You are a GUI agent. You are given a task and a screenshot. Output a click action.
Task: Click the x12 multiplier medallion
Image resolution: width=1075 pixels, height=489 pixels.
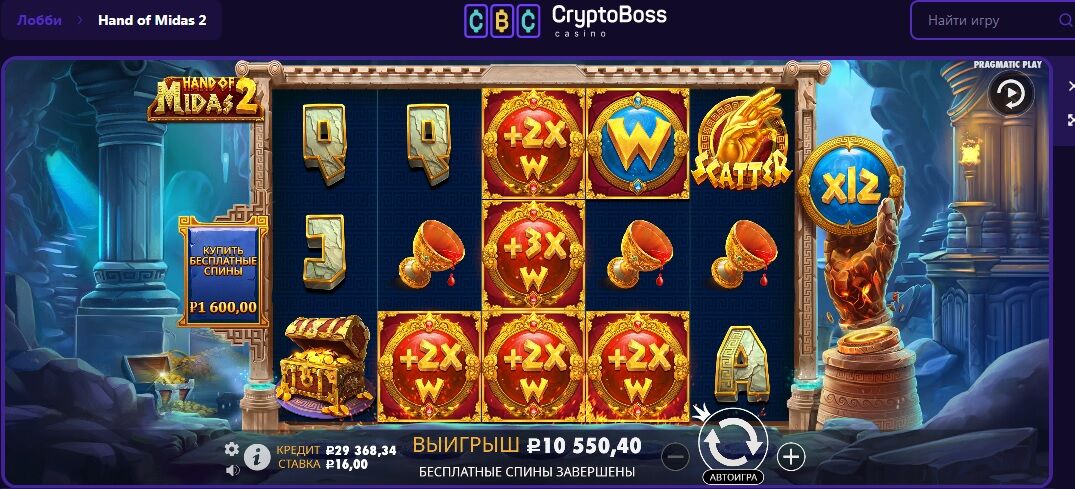click(x=849, y=186)
